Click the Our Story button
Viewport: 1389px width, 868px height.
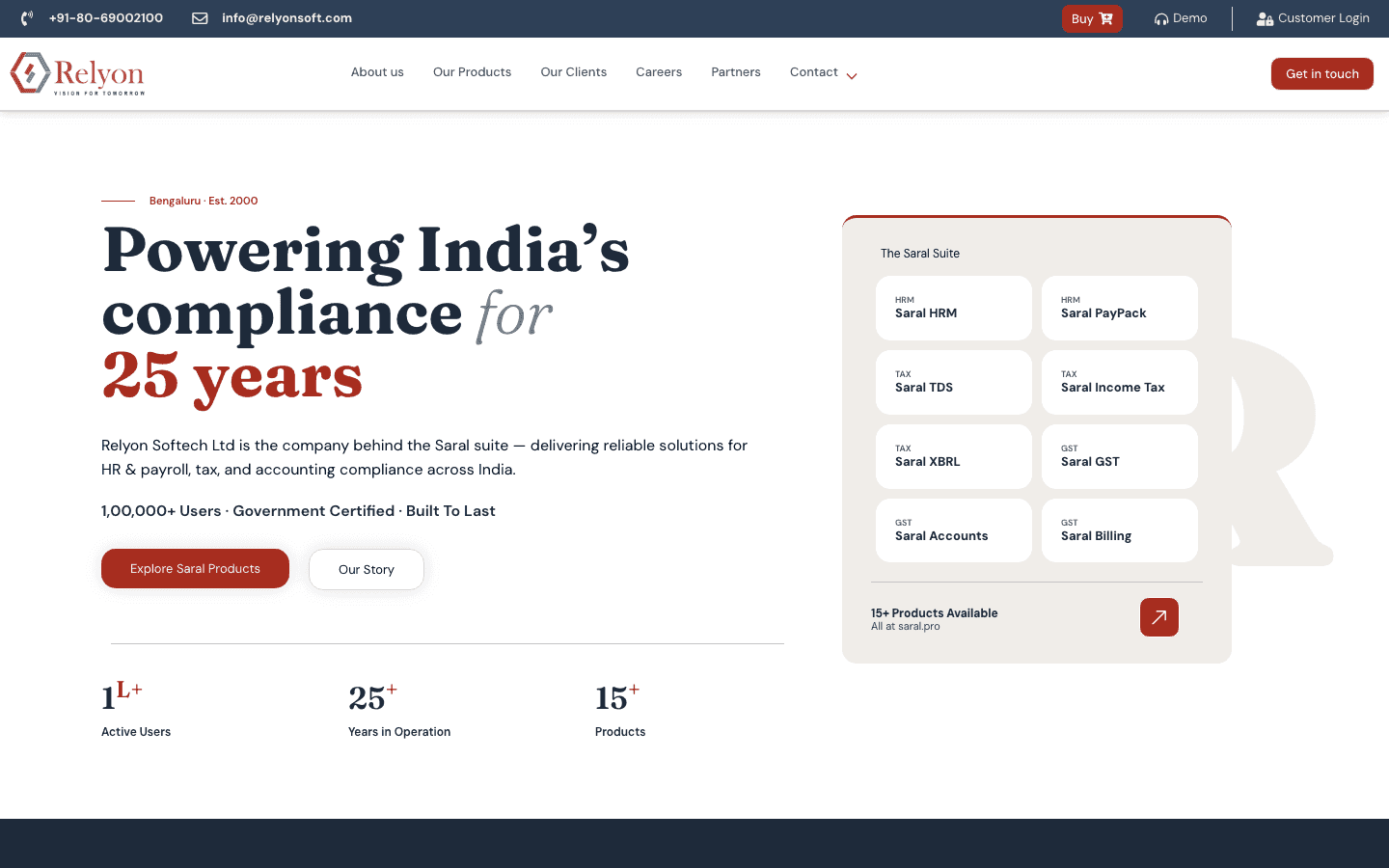tap(367, 569)
